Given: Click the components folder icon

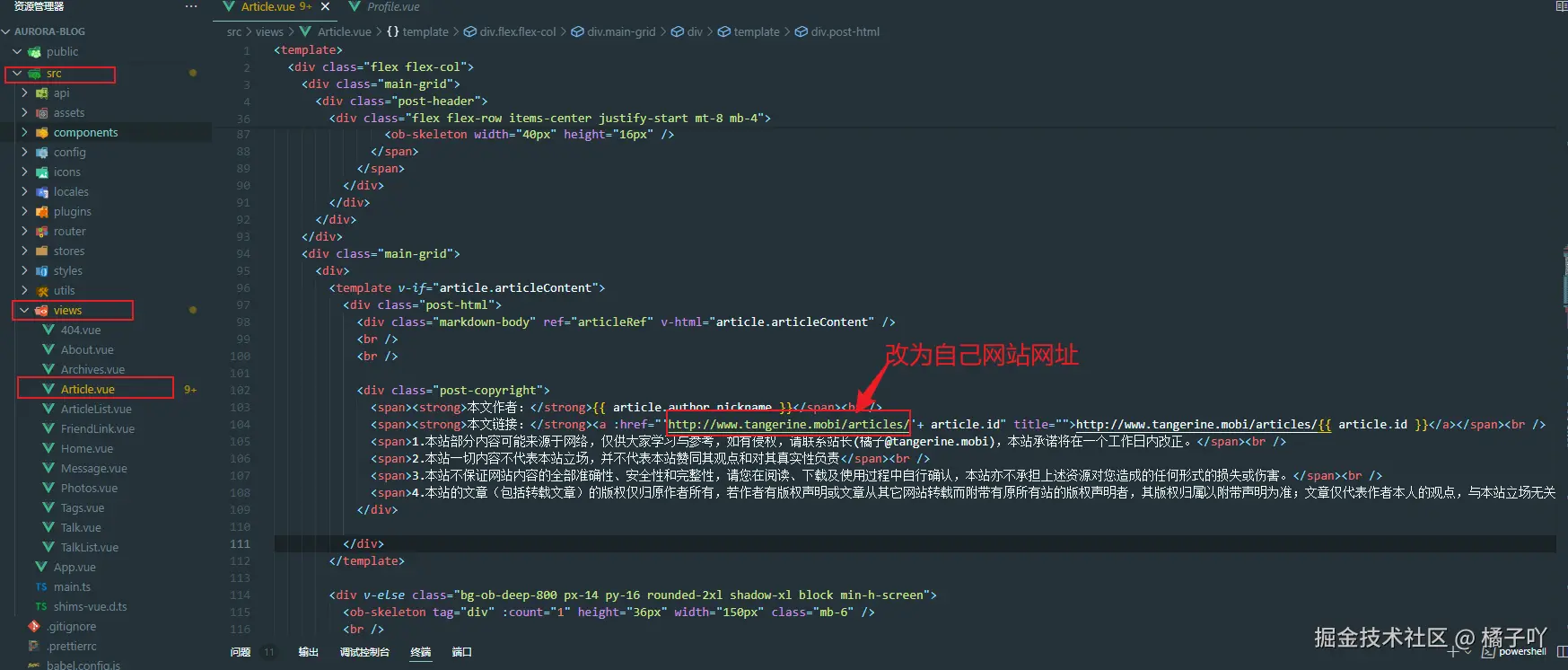Looking at the screenshot, I should (x=42, y=132).
